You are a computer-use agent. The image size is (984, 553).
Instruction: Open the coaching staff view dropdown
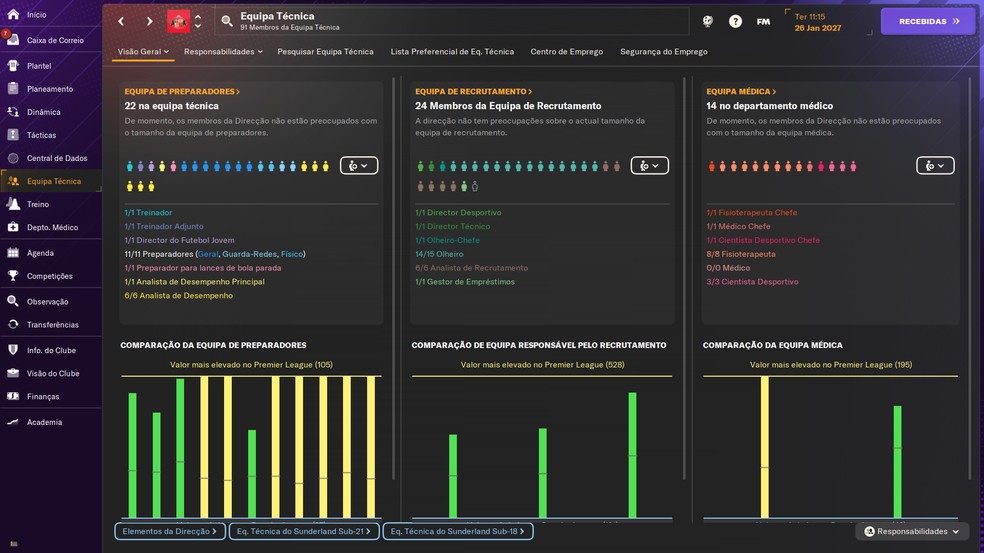(358, 166)
